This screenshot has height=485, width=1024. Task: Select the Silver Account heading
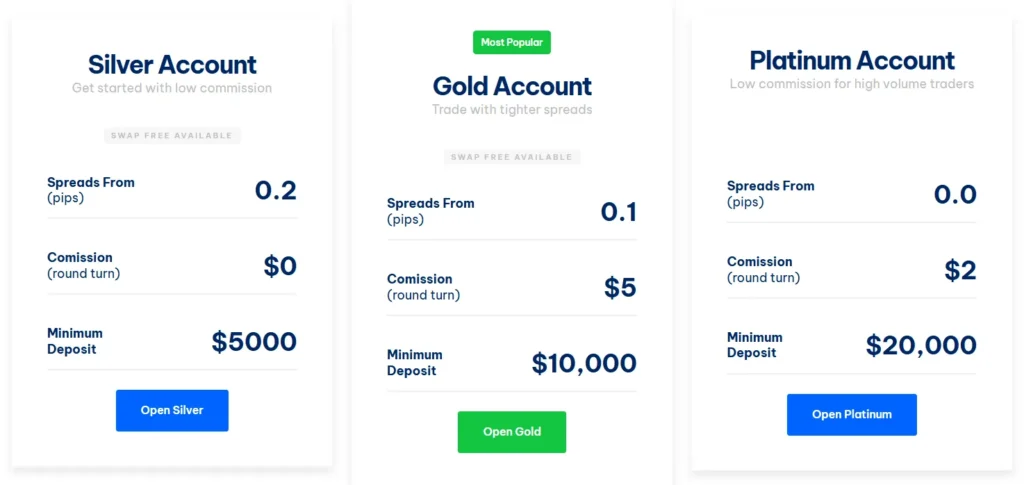pyautogui.click(x=172, y=65)
